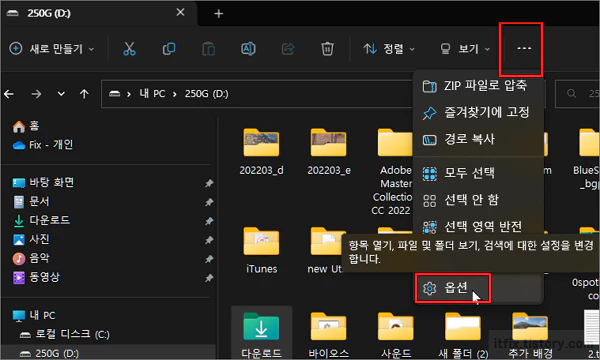Select the Adobe Master Collection folder
Screen dimensions: 600x360
[x=393, y=172]
